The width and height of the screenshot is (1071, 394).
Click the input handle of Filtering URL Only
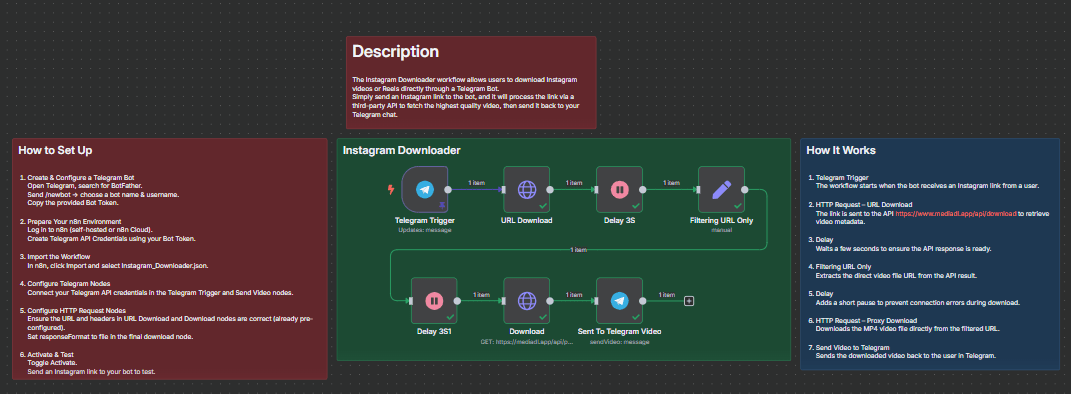click(699, 190)
